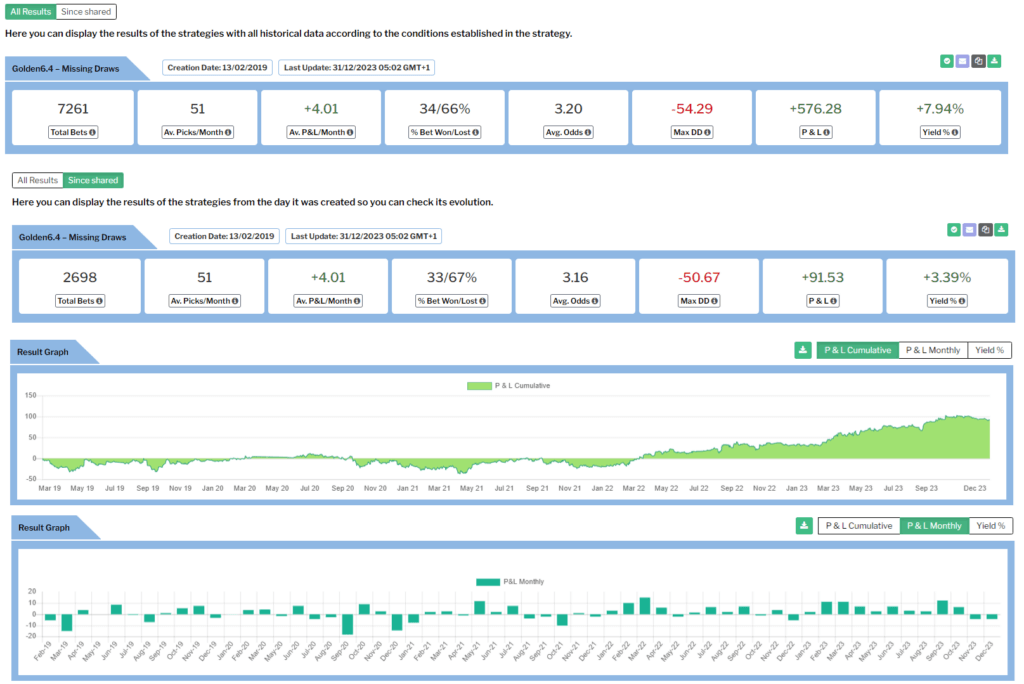Switch second graph to Yield %
The image size is (1024, 684).
(990, 525)
